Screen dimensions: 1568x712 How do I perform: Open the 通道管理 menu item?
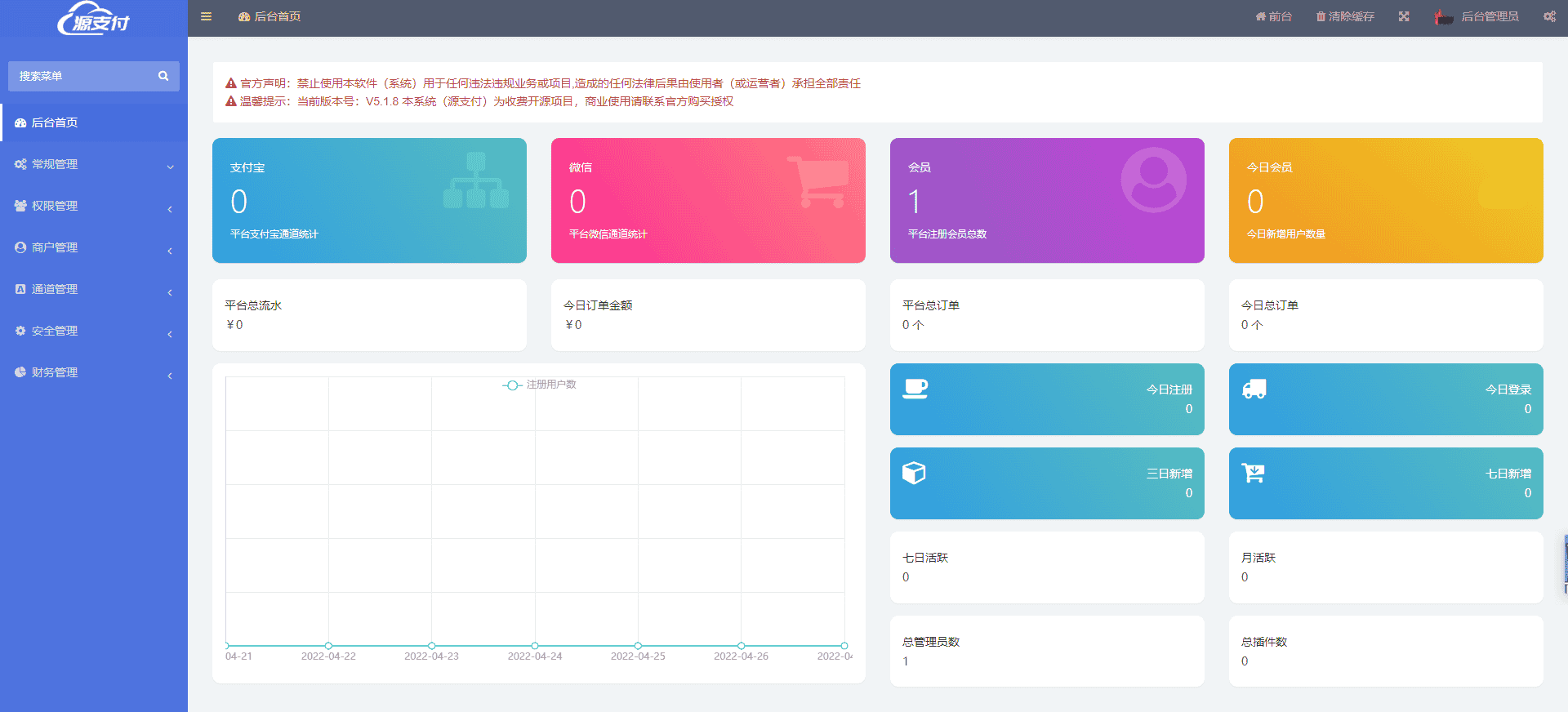click(x=94, y=289)
